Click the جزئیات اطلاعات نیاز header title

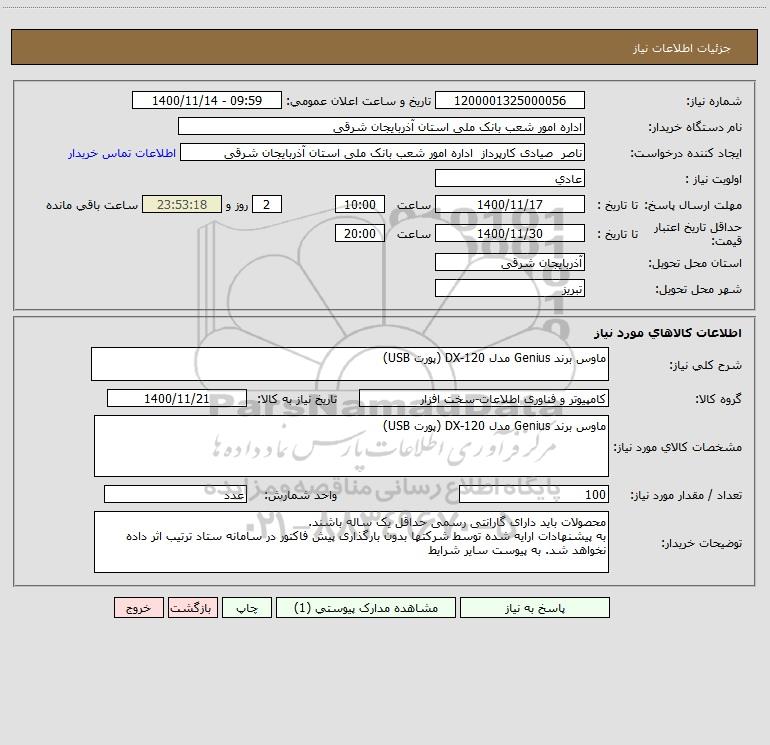[682, 48]
